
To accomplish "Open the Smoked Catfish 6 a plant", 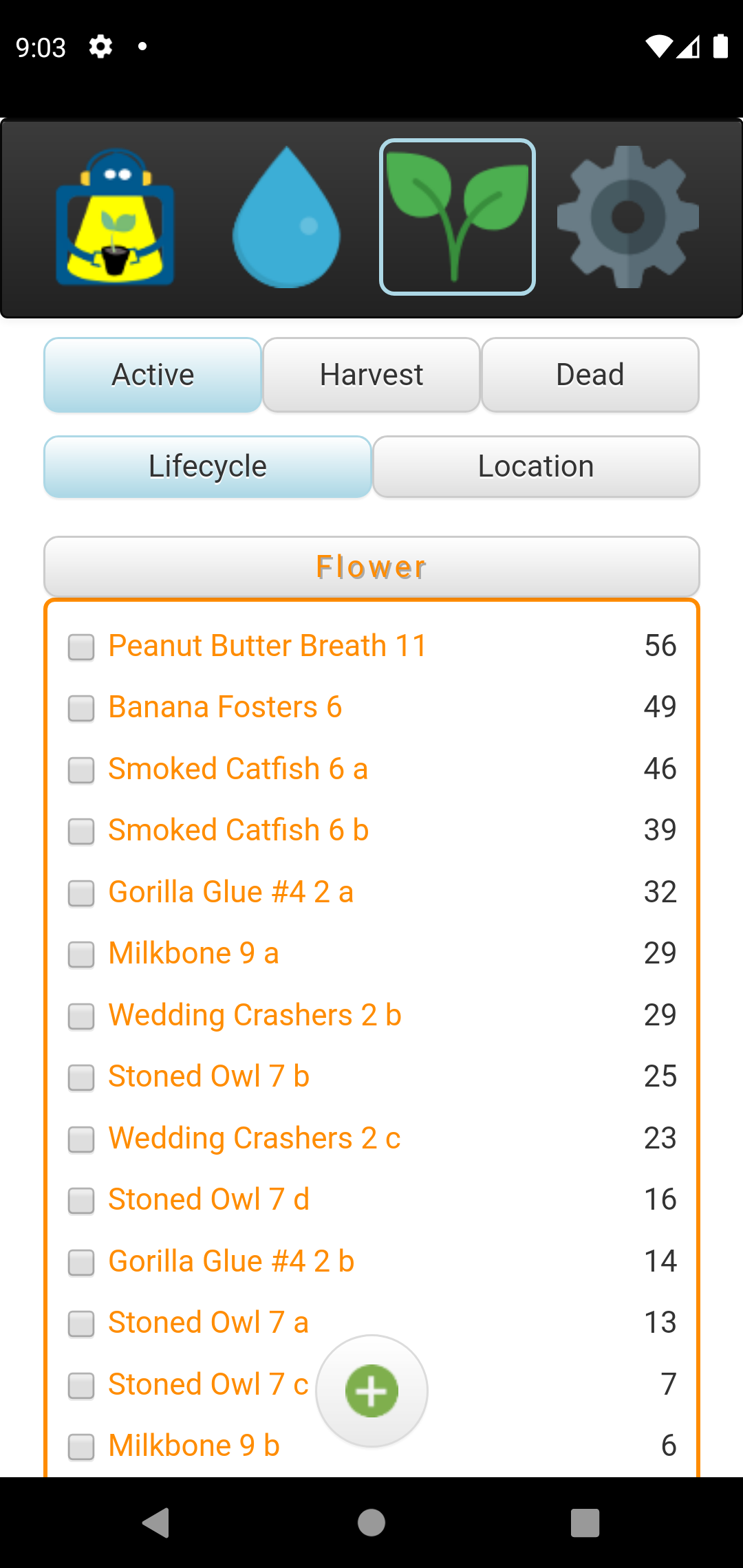I will tap(238, 769).
